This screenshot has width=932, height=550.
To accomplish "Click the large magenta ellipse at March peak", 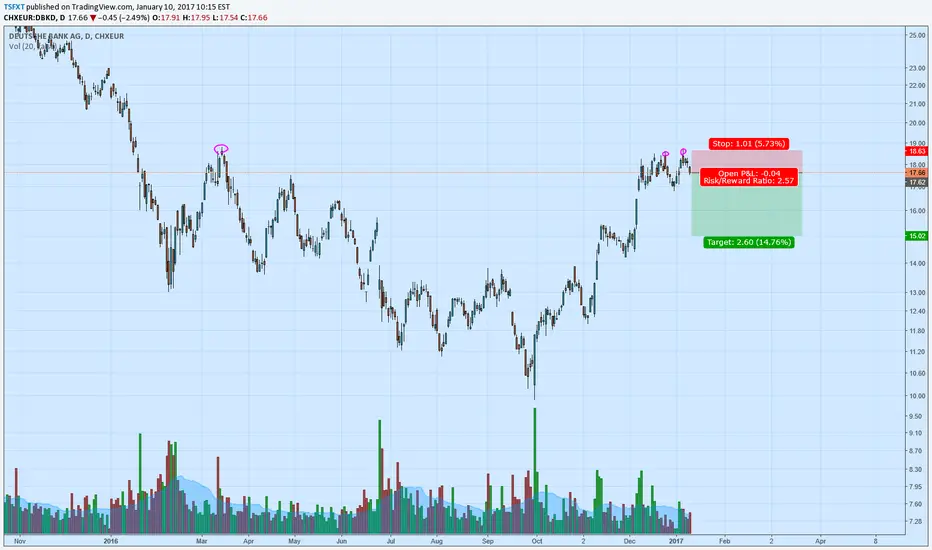I will point(221,149).
